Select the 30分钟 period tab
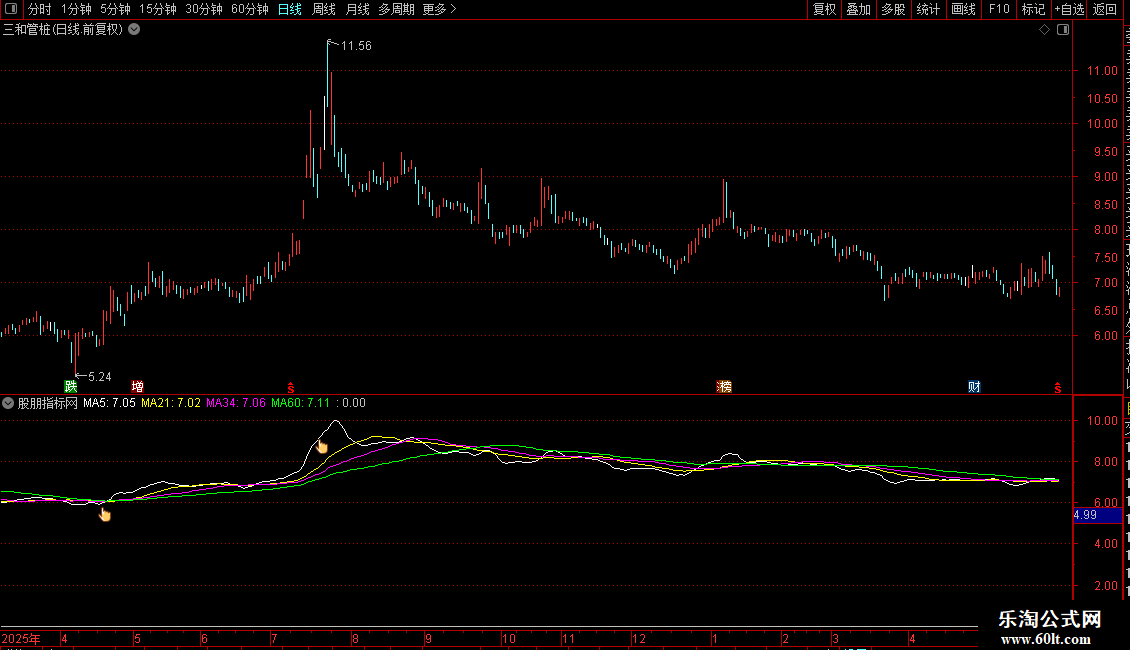 [x=203, y=9]
